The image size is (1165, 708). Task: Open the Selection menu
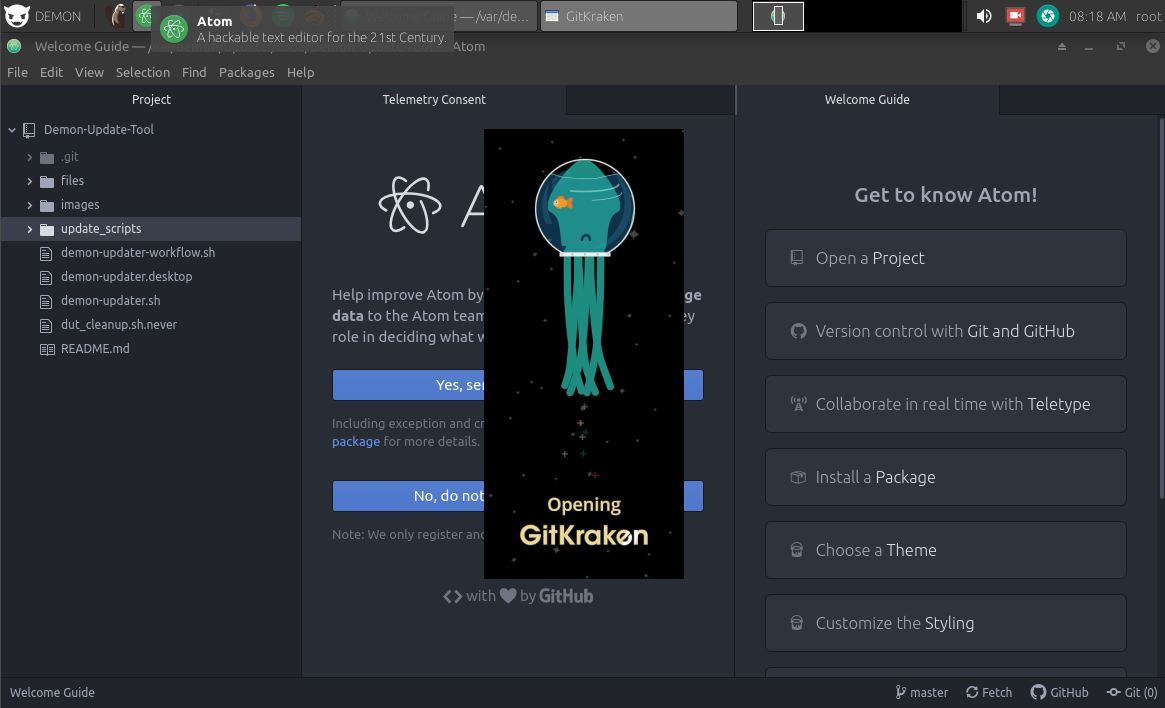click(x=143, y=72)
